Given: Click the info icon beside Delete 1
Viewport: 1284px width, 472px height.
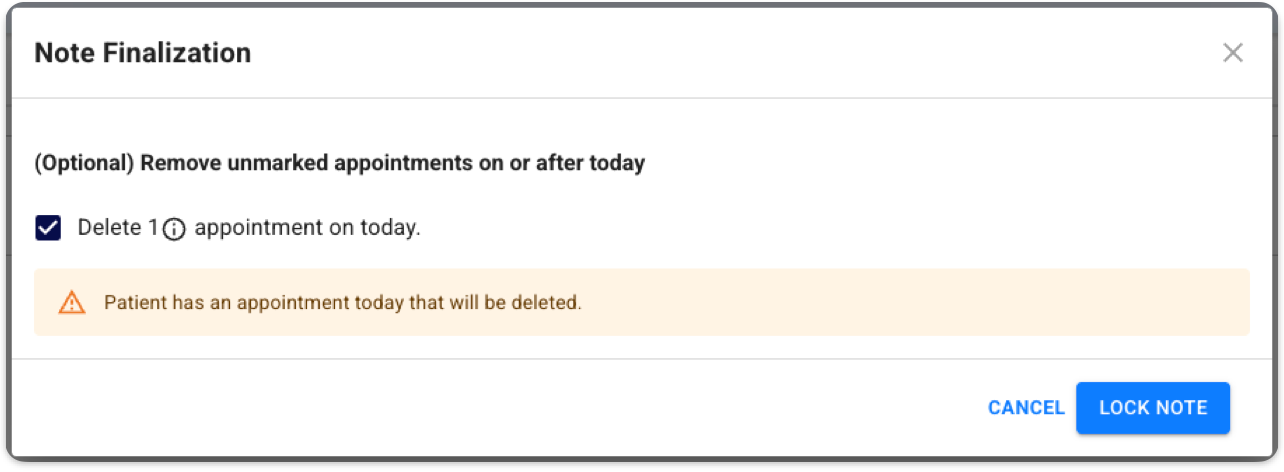Looking at the screenshot, I should (x=174, y=229).
